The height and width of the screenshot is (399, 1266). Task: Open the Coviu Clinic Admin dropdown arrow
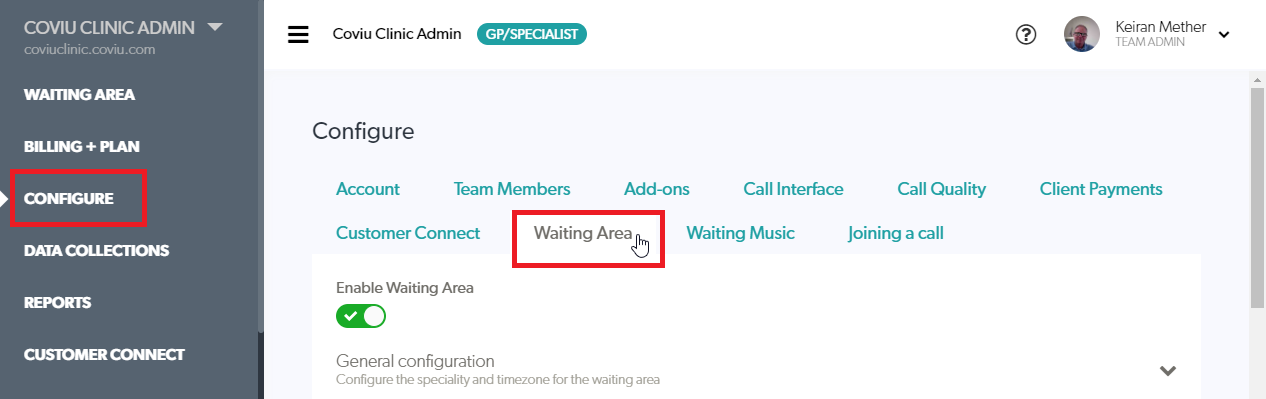[x=215, y=27]
